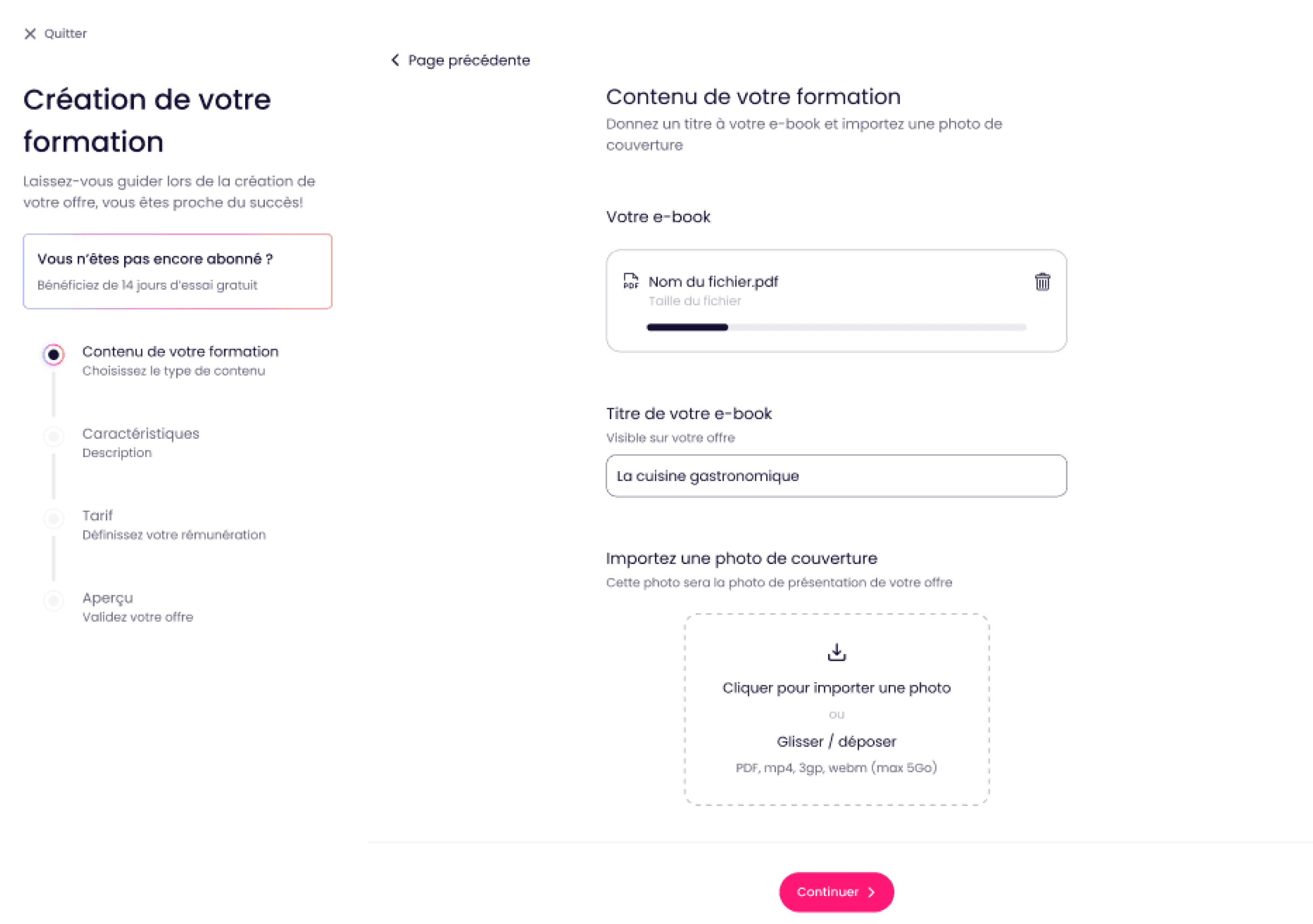Click the PDF file icon
Viewport: 1313px width, 924px height.
630,281
